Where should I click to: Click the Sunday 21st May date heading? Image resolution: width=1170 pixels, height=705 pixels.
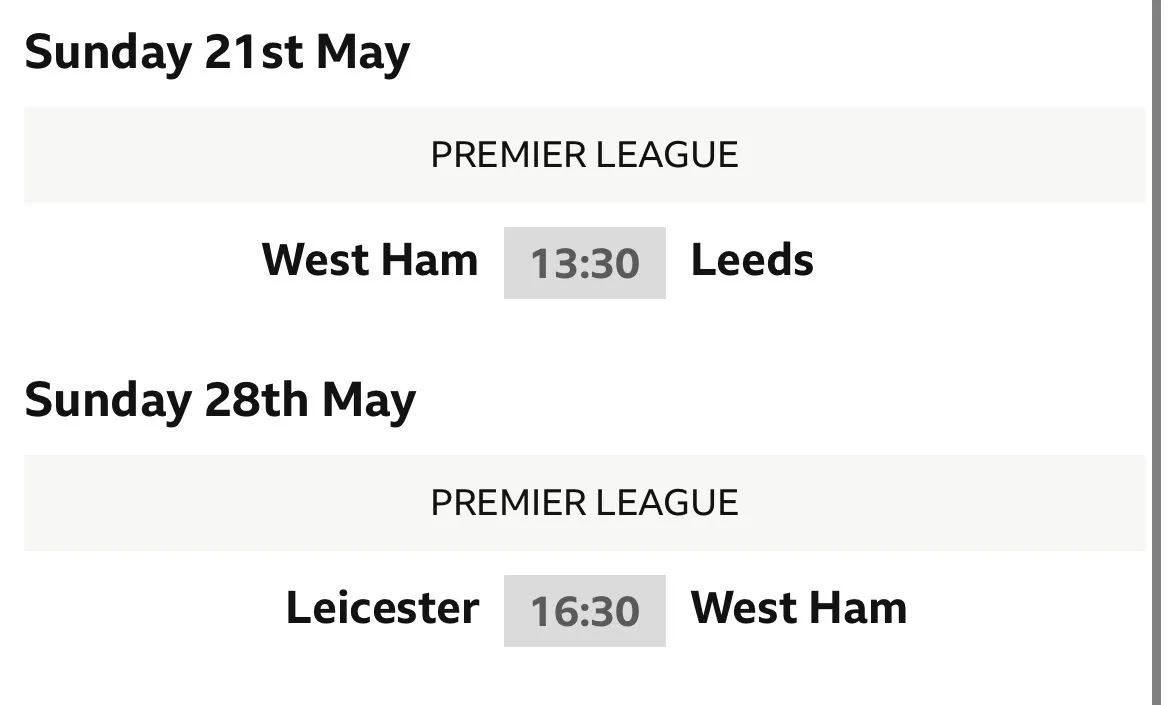pyautogui.click(x=217, y=53)
